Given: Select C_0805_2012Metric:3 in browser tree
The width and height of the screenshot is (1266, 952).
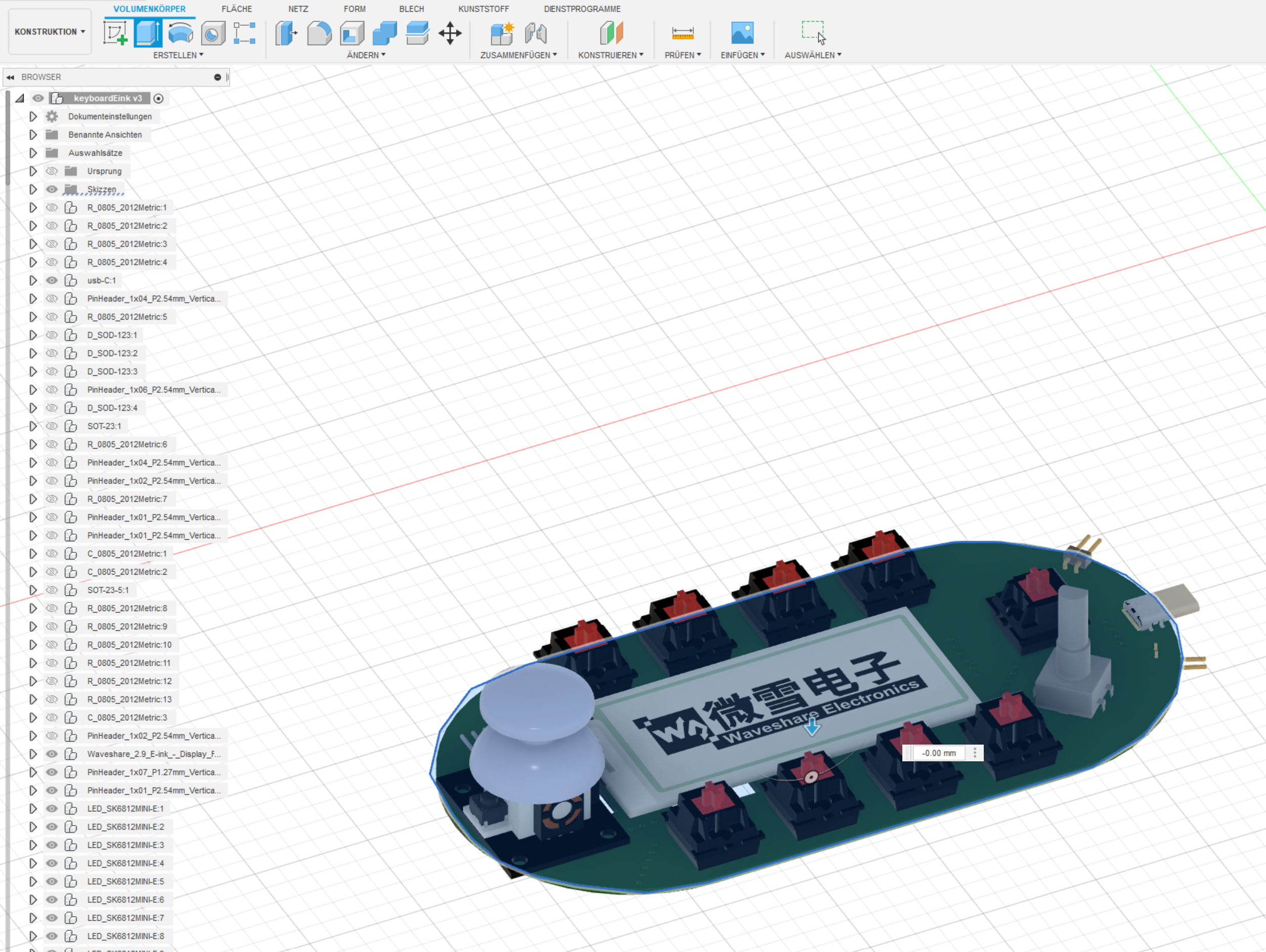Looking at the screenshot, I should coord(127,717).
